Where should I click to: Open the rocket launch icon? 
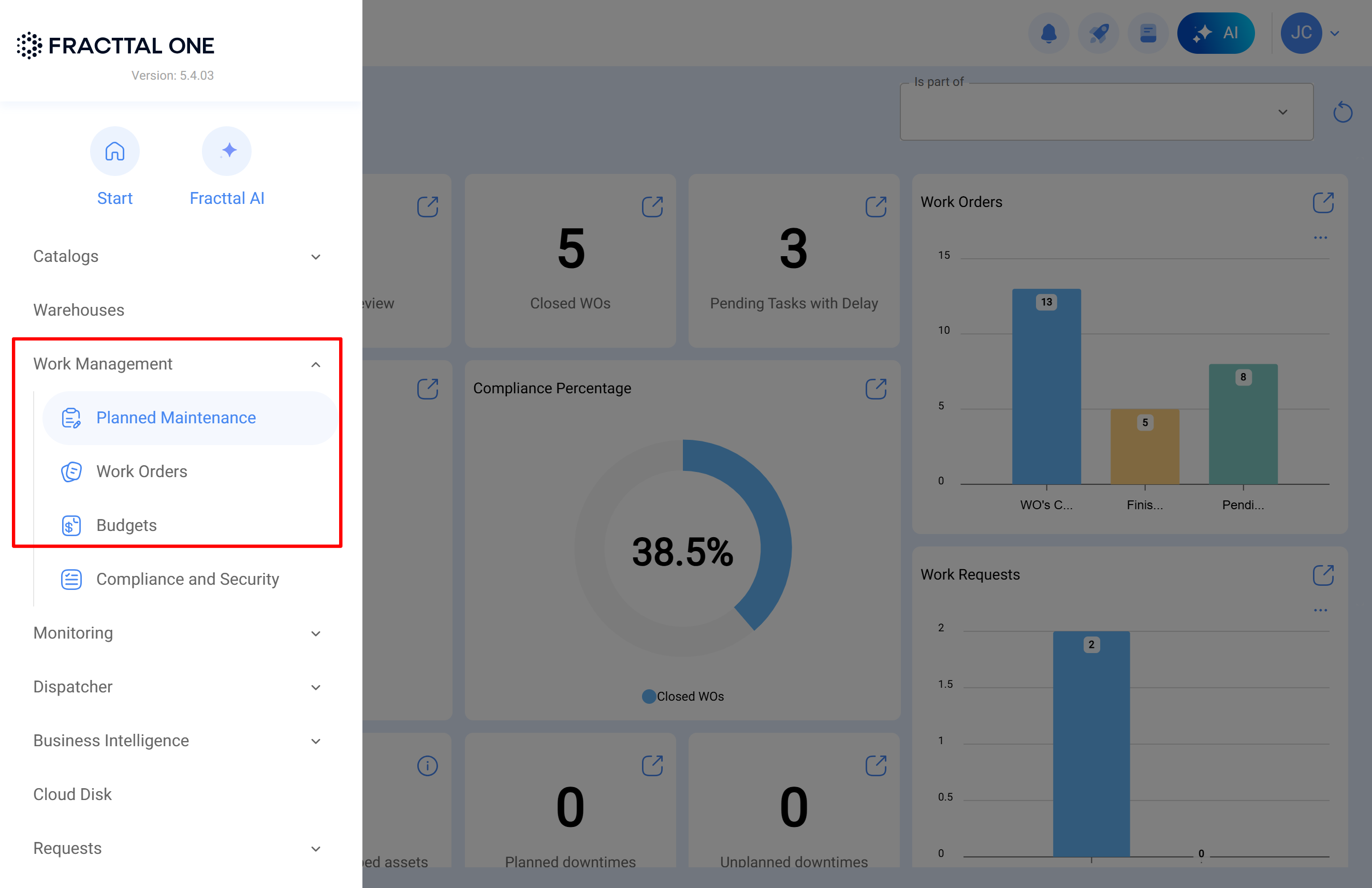click(1098, 34)
